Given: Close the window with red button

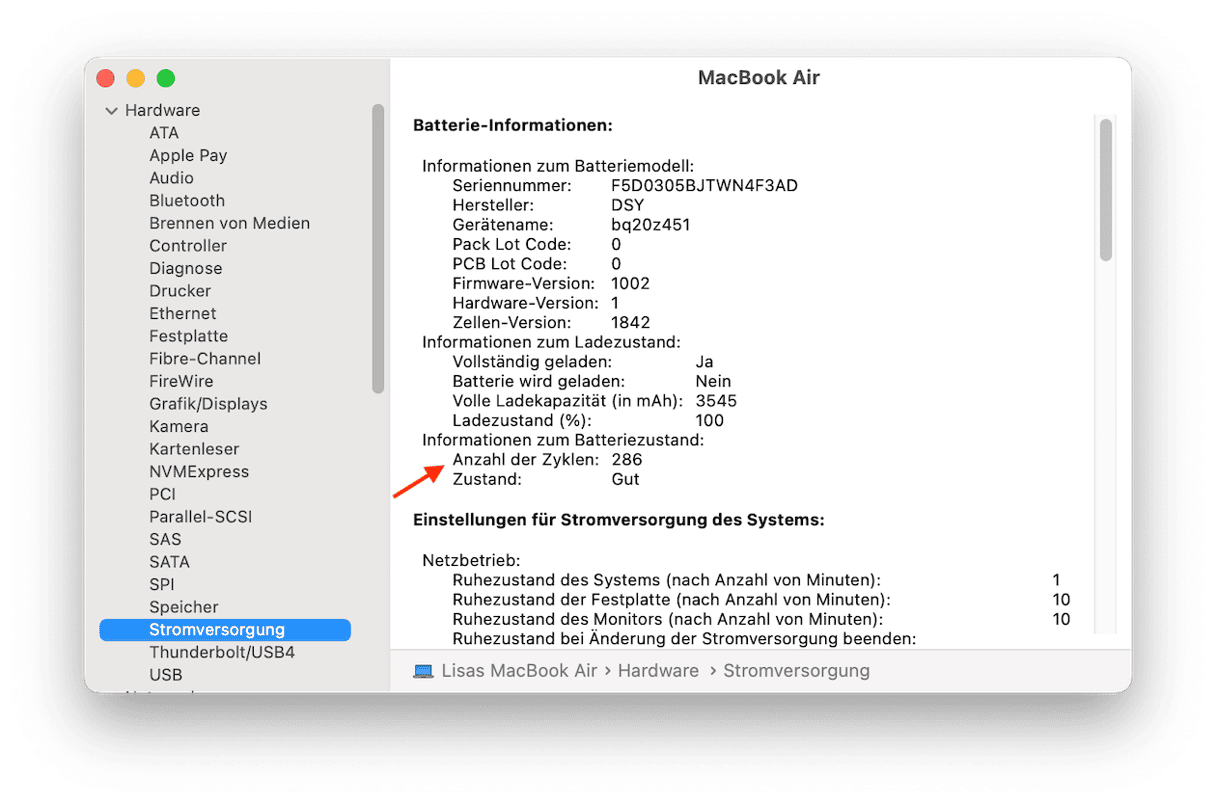Looking at the screenshot, I should tap(105, 78).
